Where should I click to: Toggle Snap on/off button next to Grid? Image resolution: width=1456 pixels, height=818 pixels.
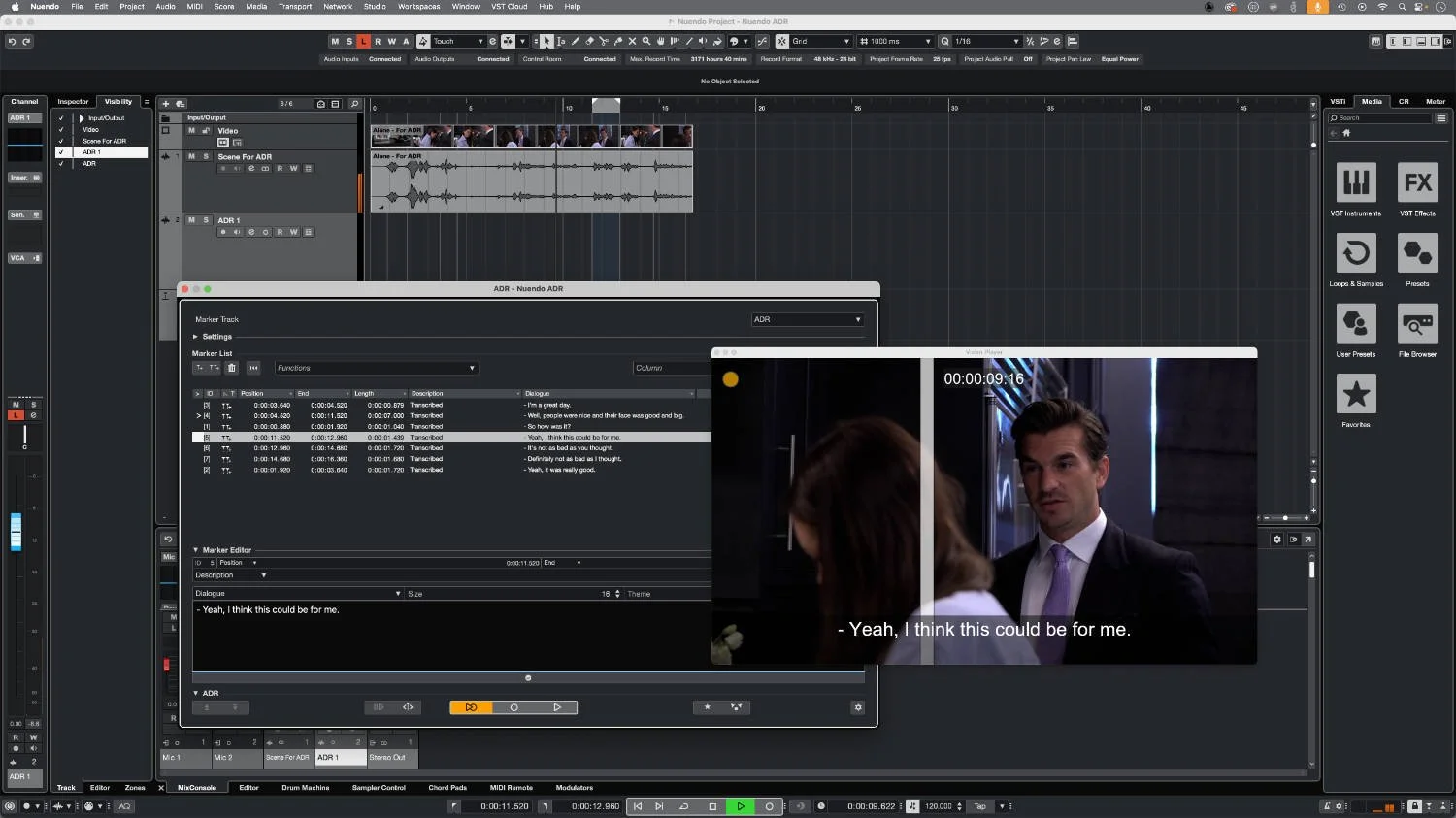[781, 41]
